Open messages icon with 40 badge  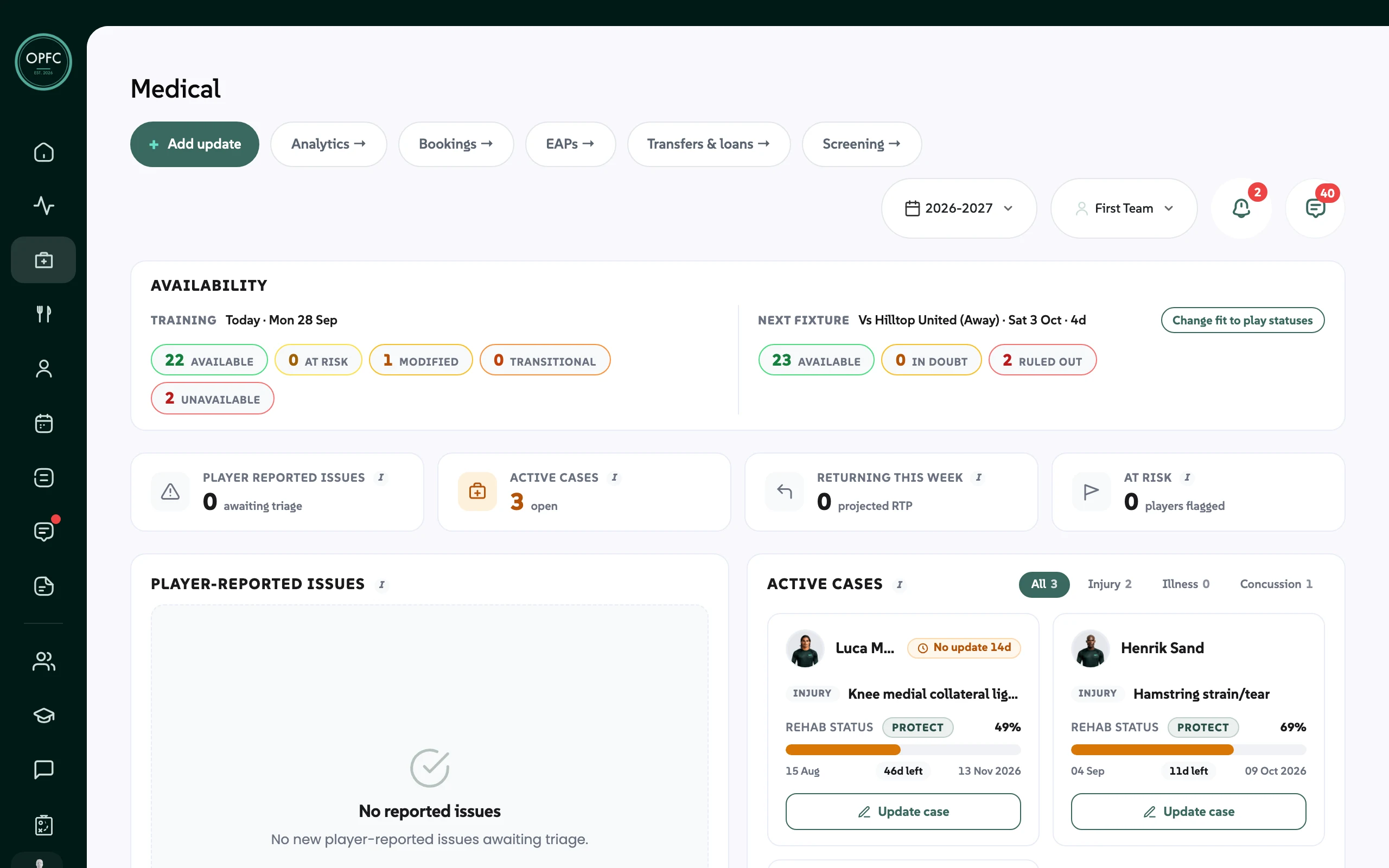[1315, 208]
